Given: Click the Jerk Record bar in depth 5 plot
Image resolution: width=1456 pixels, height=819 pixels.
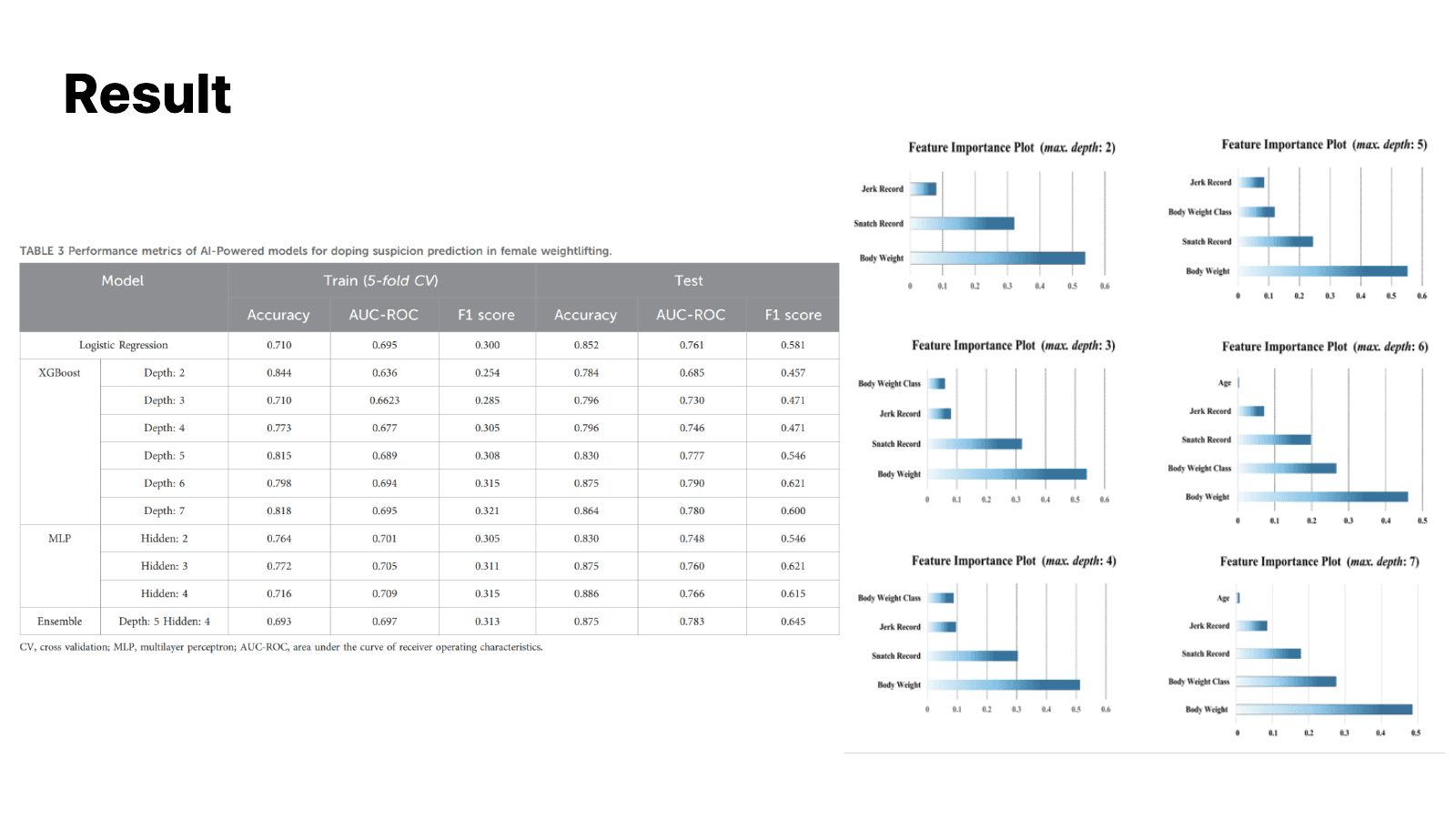Looking at the screenshot, I should click(x=1251, y=182).
